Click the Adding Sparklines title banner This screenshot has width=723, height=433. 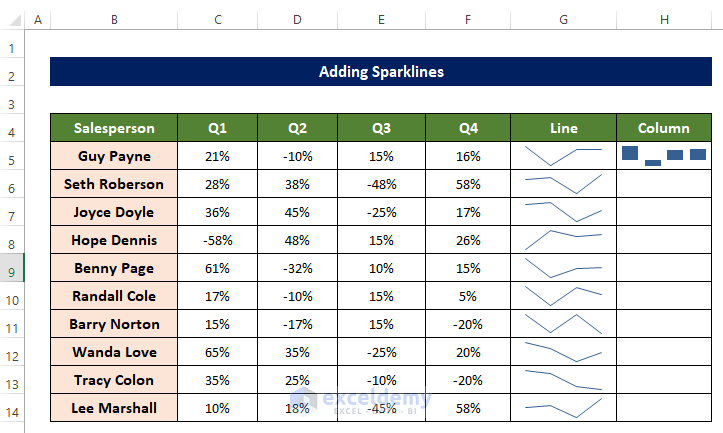381,71
